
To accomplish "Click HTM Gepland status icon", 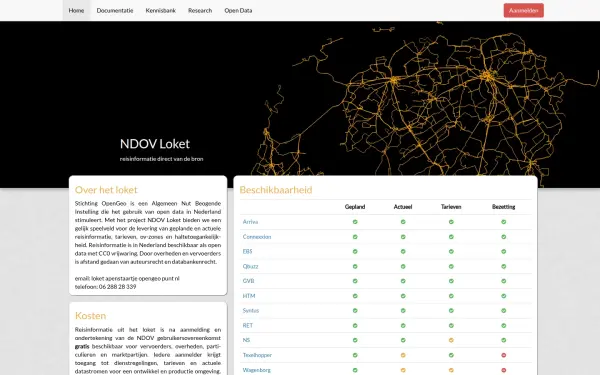I will [355, 296].
